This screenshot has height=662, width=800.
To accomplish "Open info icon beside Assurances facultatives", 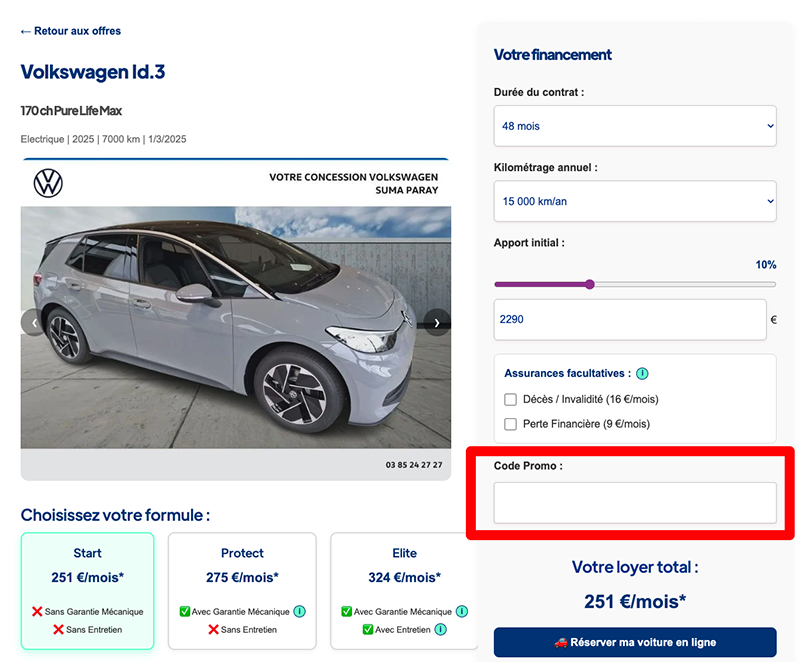I will tap(642, 374).
